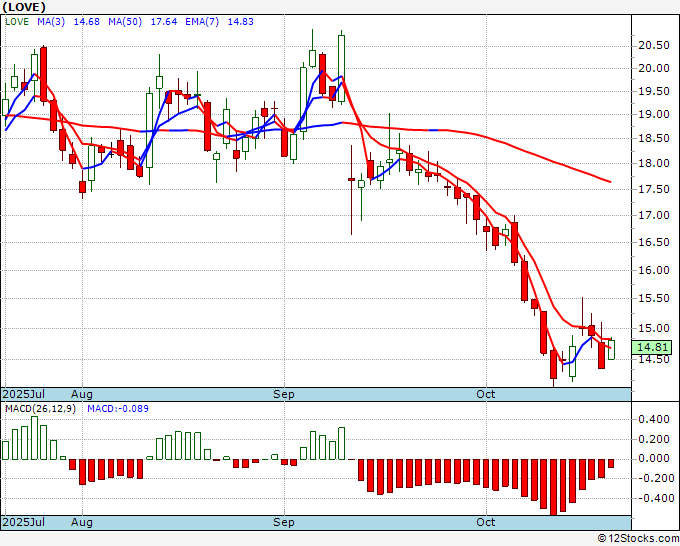Image resolution: width=680 pixels, height=546 pixels.
Task: Click the MA(50) value 17.64
Action: 164,22
